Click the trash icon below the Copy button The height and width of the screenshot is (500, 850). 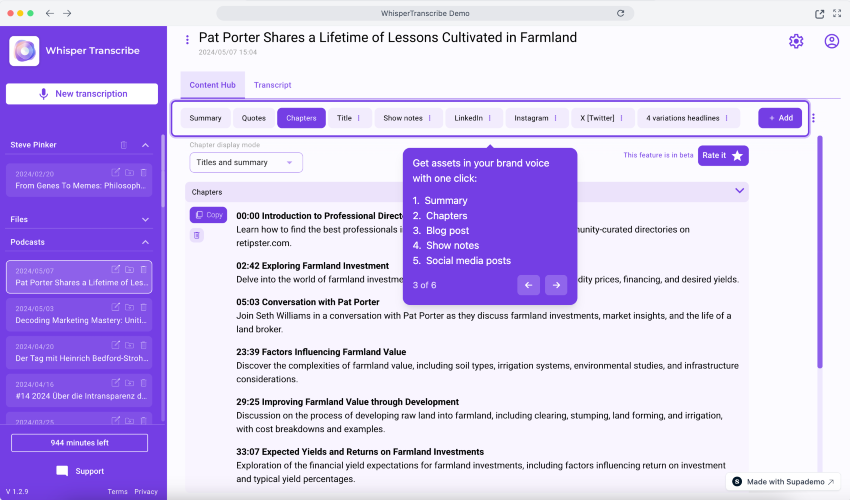coord(197,235)
